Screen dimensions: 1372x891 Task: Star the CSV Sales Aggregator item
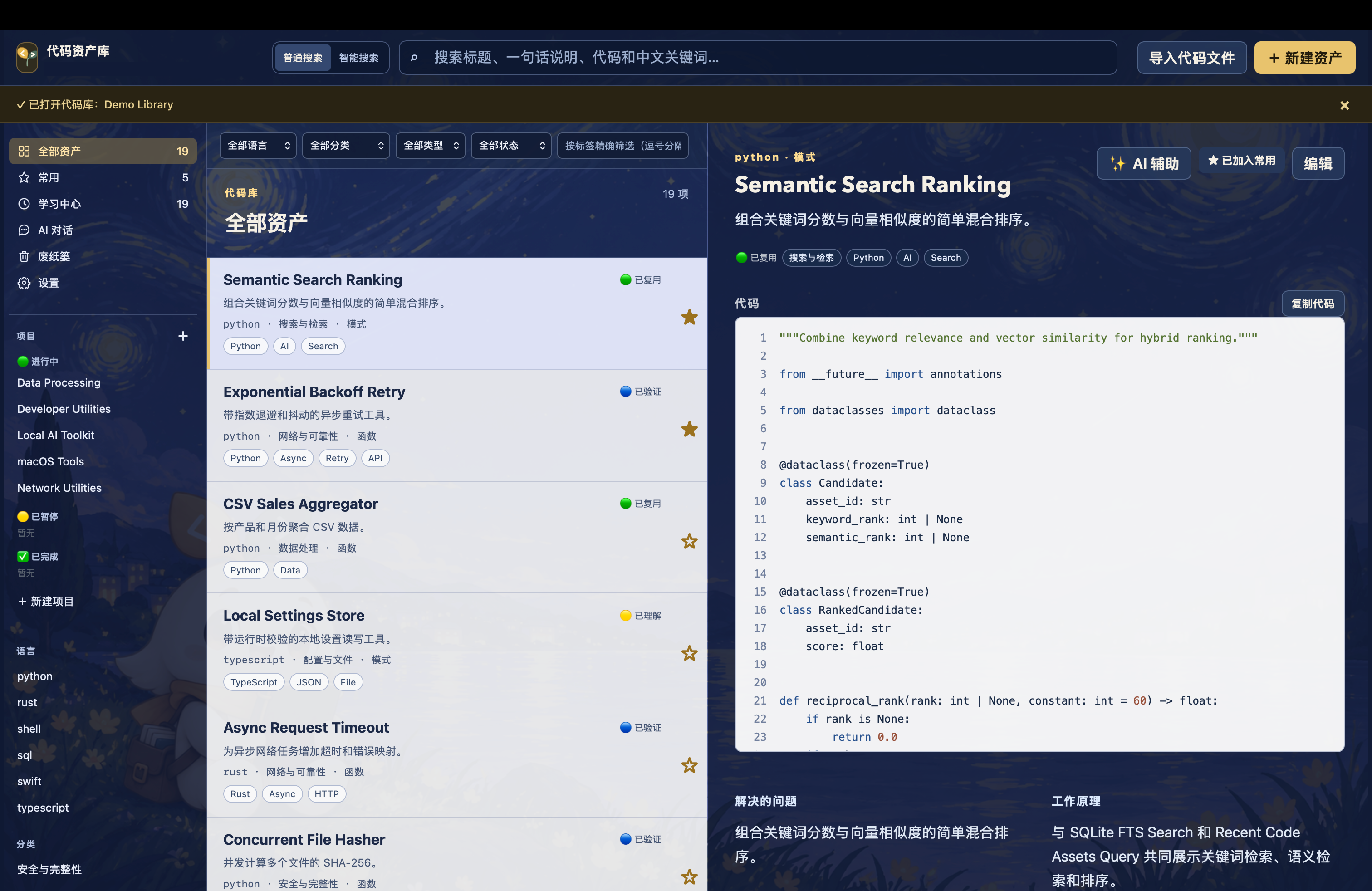click(x=689, y=541)
